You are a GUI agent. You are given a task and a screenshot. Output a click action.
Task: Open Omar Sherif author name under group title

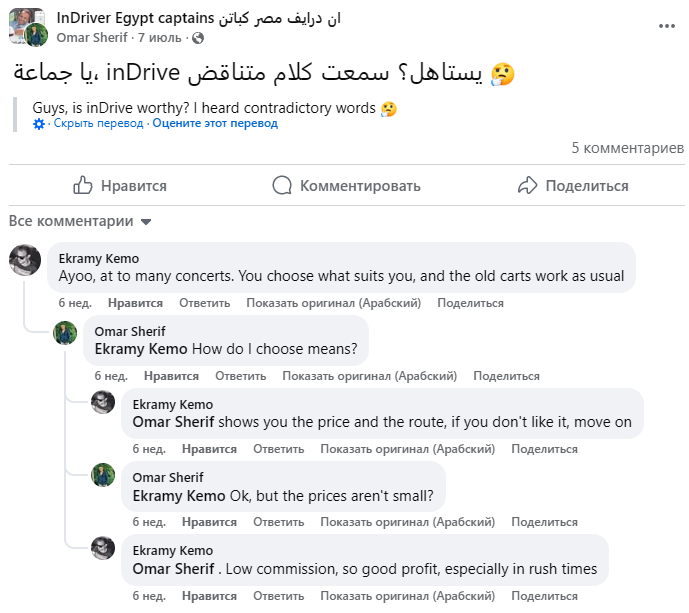[92, 38]
